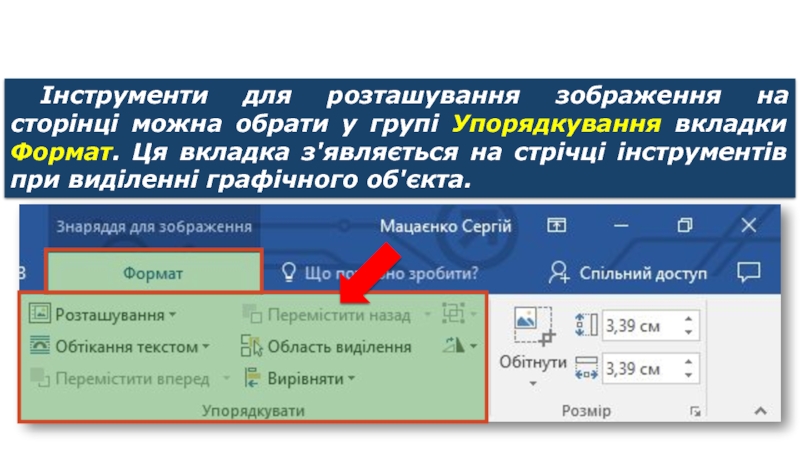This screenshot has height=450, width=800.
Task: Decrease shape height with down spinner
Action: coord(688,332)
